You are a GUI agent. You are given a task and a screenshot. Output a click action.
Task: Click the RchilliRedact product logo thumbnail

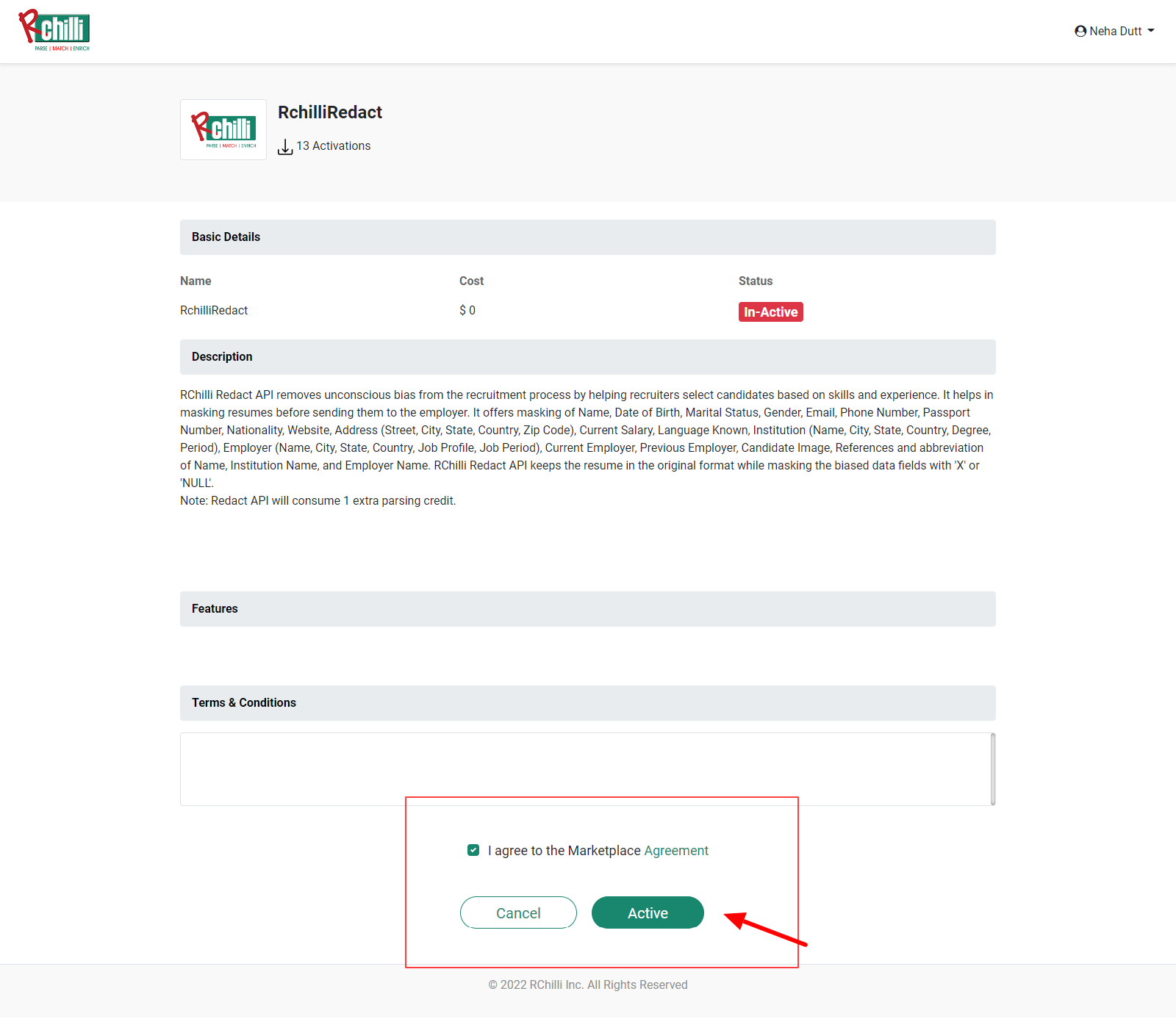tap(223, 130)
